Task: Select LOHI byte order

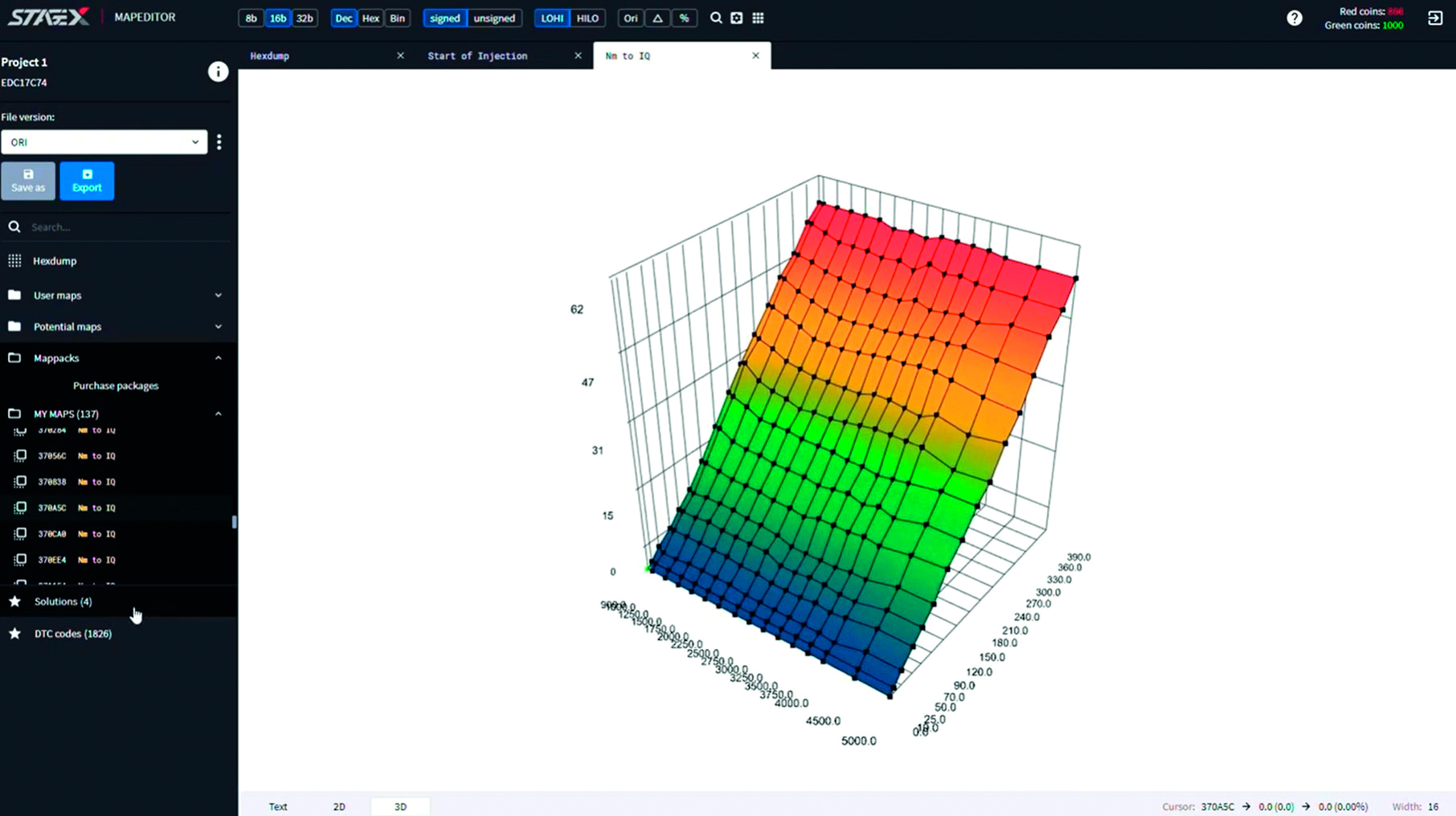Action: click(552, 18)
